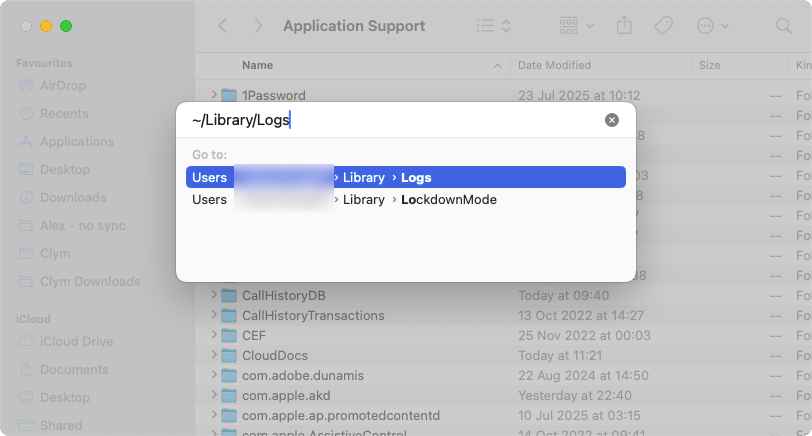The width and height of the screenshot is (812, 436).
Task: Click the iCloud Drive cloud icon
Action: tap(26, 341)
